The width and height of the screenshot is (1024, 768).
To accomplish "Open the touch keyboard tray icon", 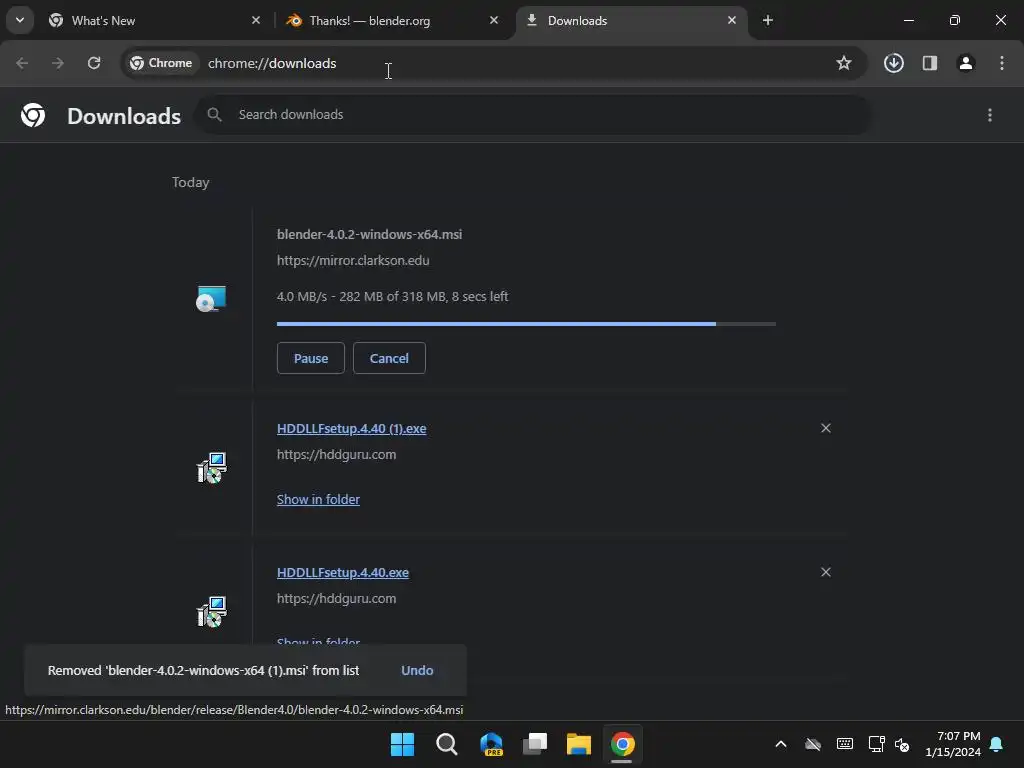I will (x=845, y=744).
